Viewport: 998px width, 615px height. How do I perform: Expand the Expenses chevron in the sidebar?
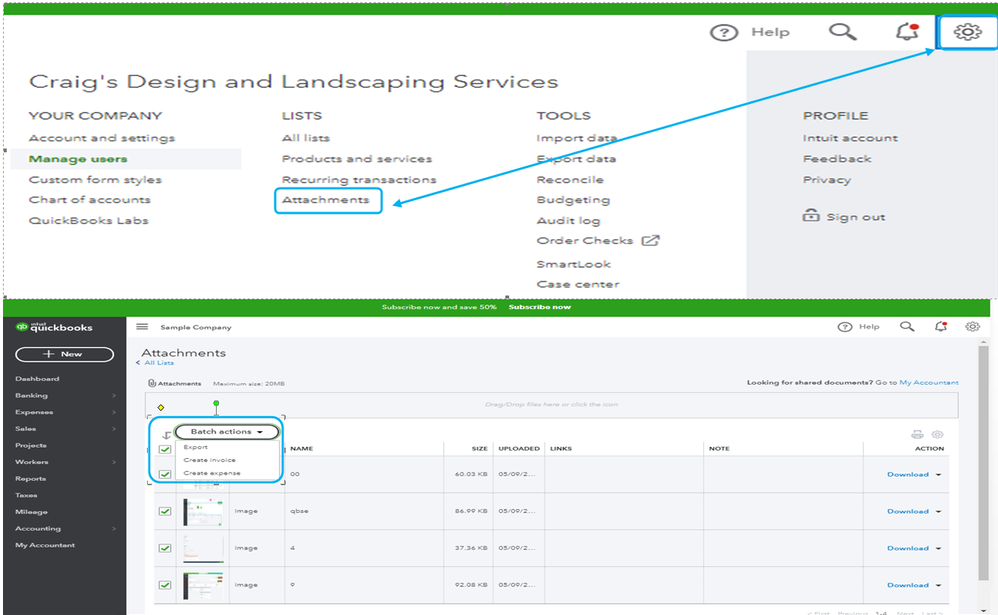pos(114,412)
